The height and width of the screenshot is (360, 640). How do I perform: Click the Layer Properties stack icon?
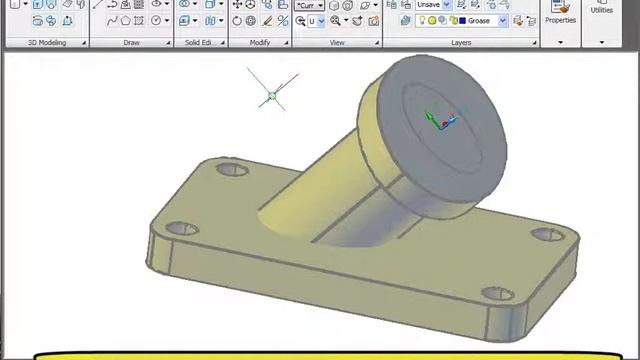(405, 20)
